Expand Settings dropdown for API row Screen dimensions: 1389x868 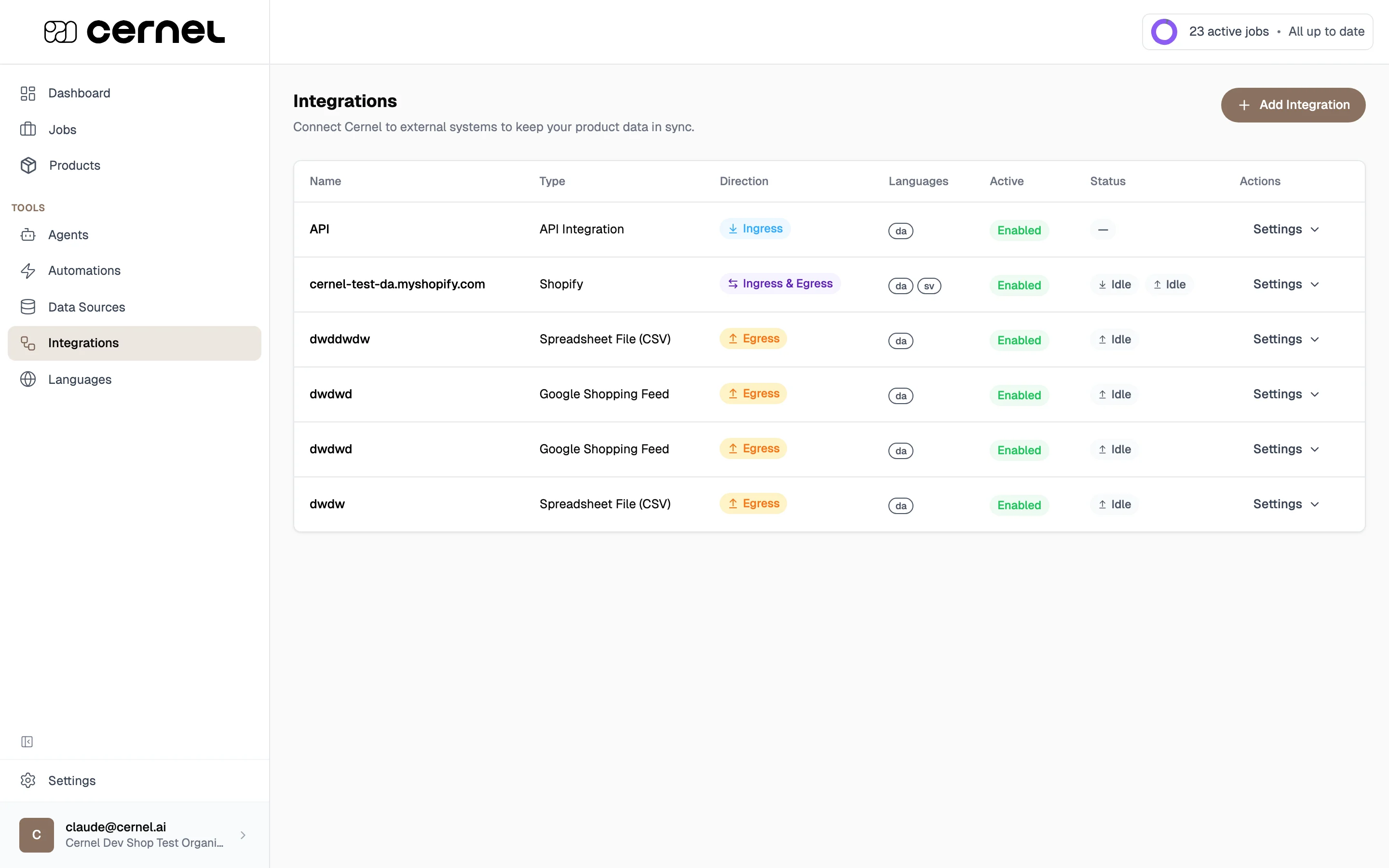[x=1286, y=229]
